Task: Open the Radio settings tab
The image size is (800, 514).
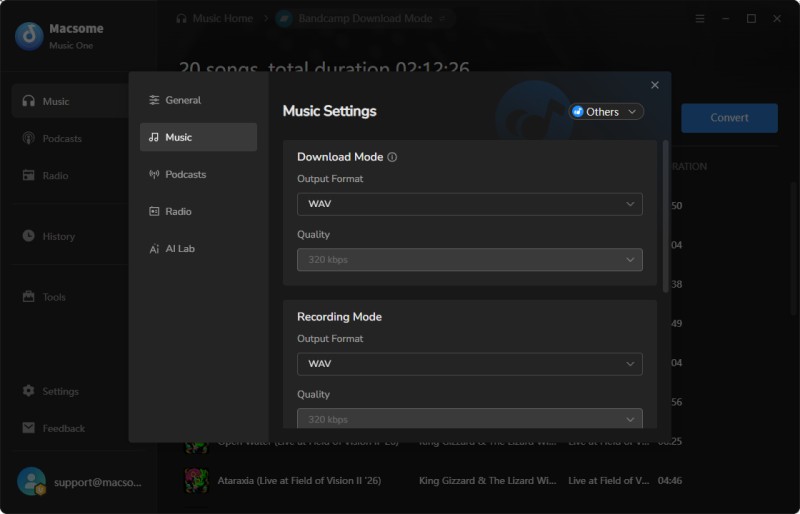Action: (198, 211)
